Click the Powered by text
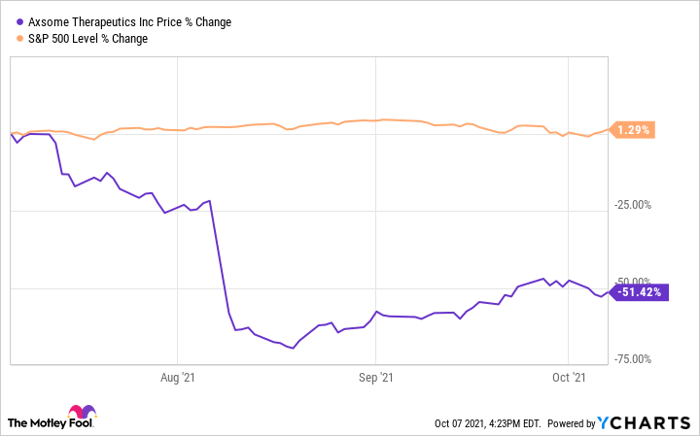The image size is (700, 436). [x=571, y=421]
